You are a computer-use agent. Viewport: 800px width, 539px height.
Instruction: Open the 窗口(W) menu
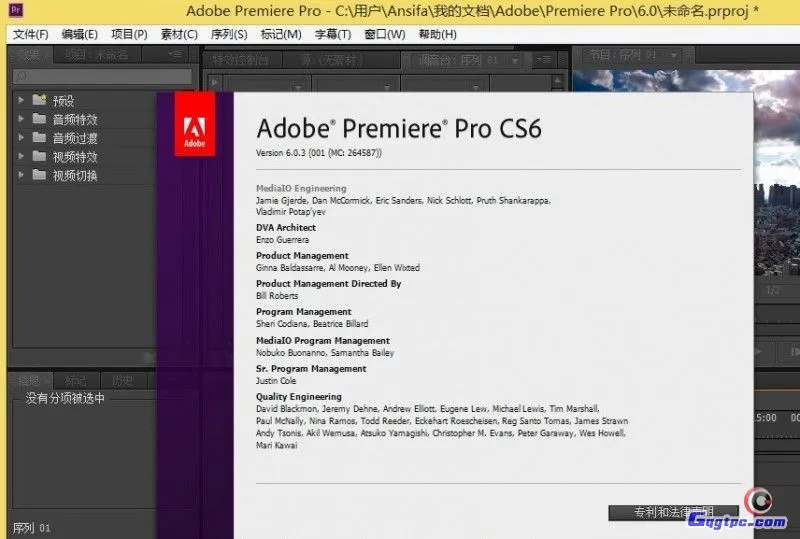[x=385, y=35]
